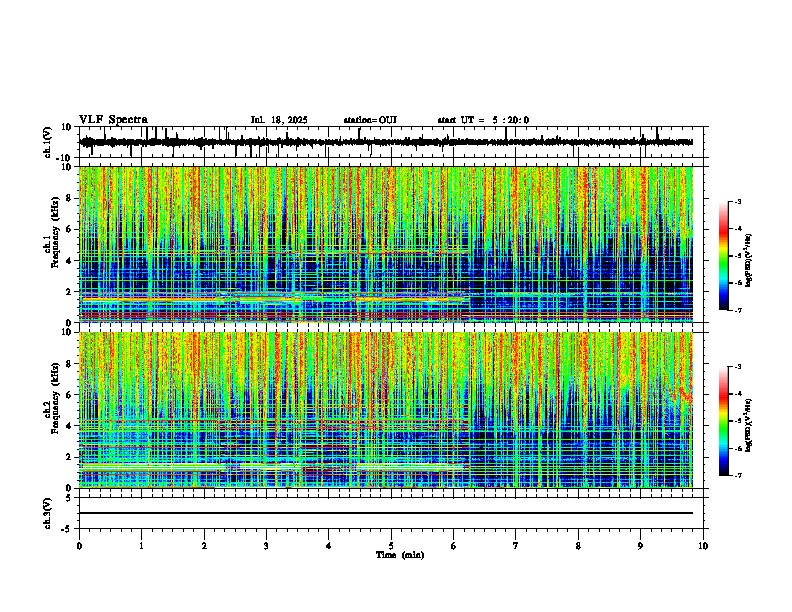Click the "-7" label on ch.2 color bar

point(737,475)
